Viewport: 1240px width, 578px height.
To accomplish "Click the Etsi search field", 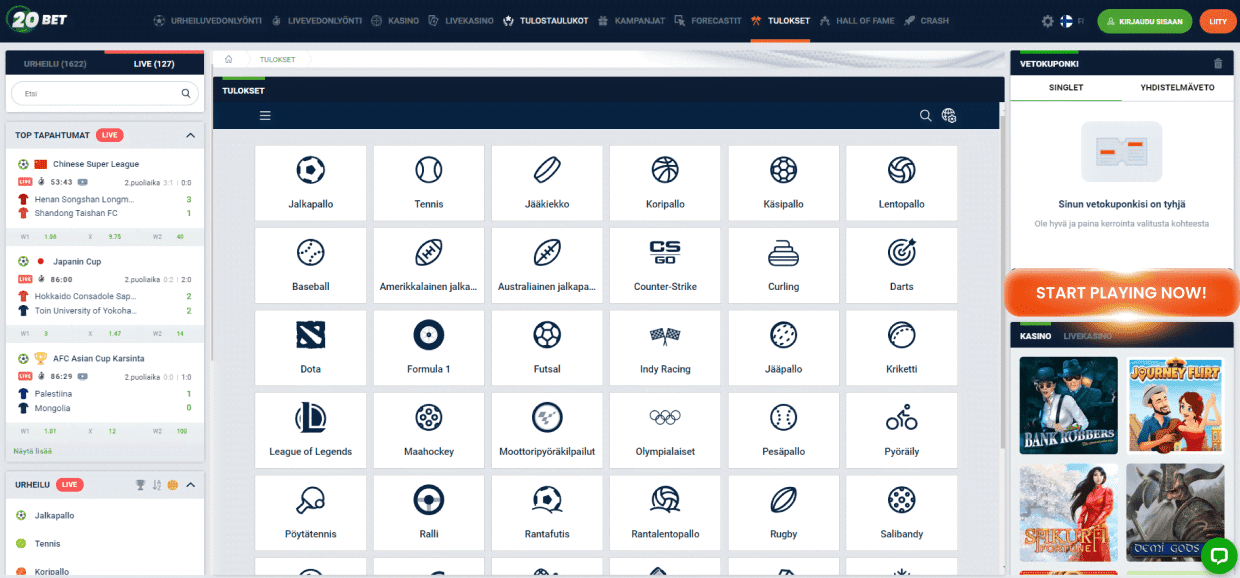I will coord(100,93).
